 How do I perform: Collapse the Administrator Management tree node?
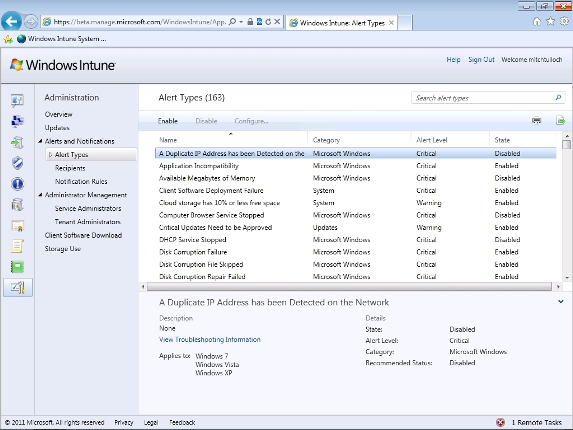40,195
